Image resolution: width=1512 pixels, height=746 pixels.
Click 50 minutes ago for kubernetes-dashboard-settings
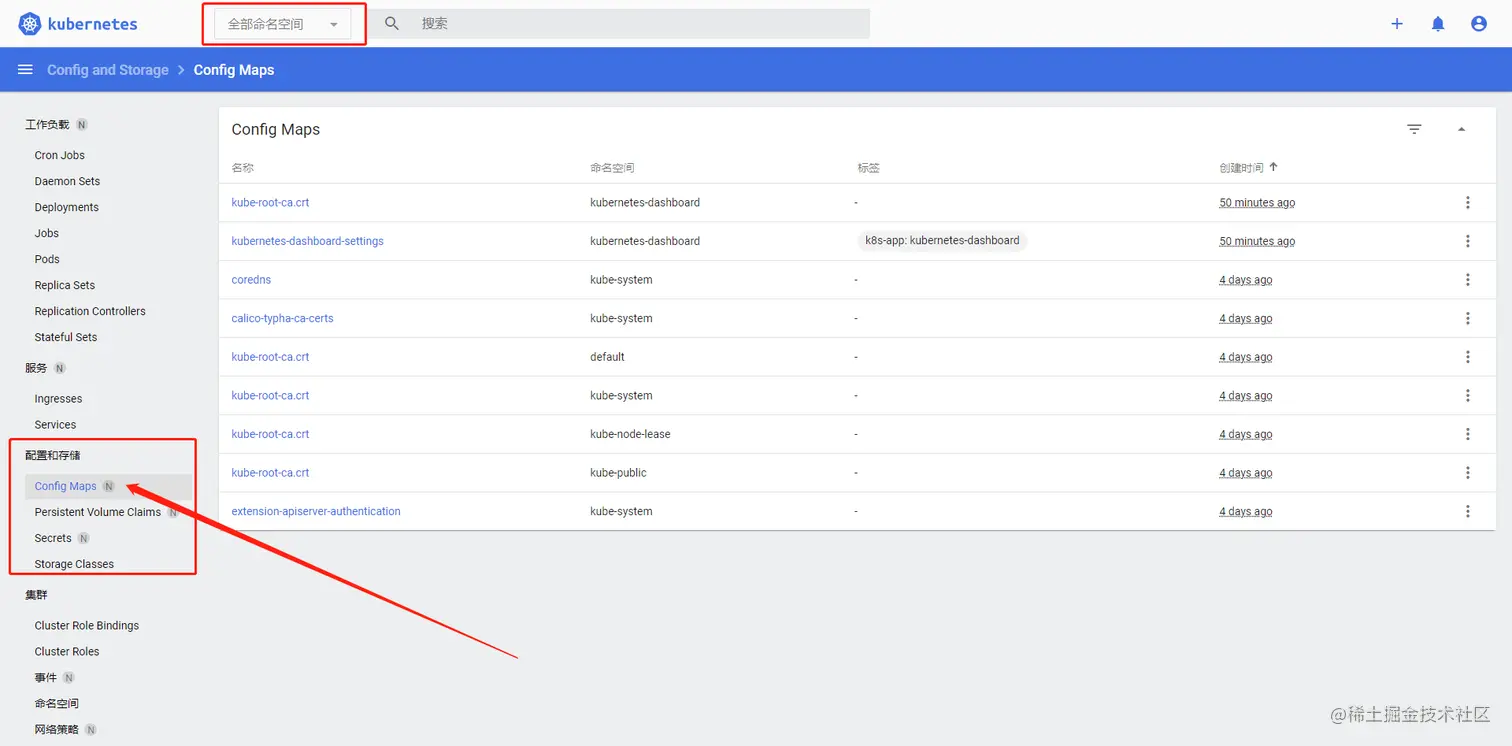(1257, 241)
